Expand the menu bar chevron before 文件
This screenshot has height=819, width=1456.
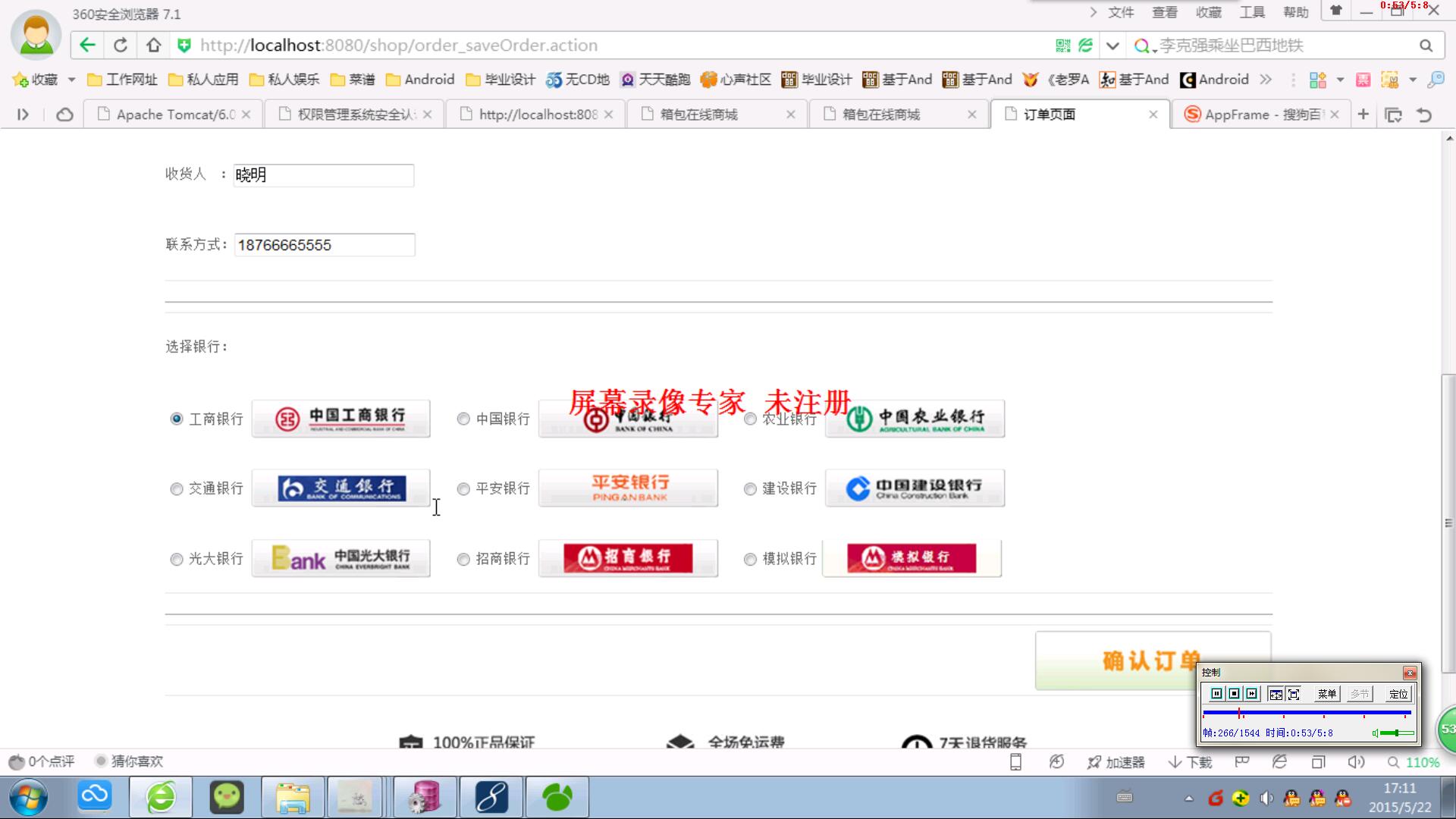point(1093,12)
